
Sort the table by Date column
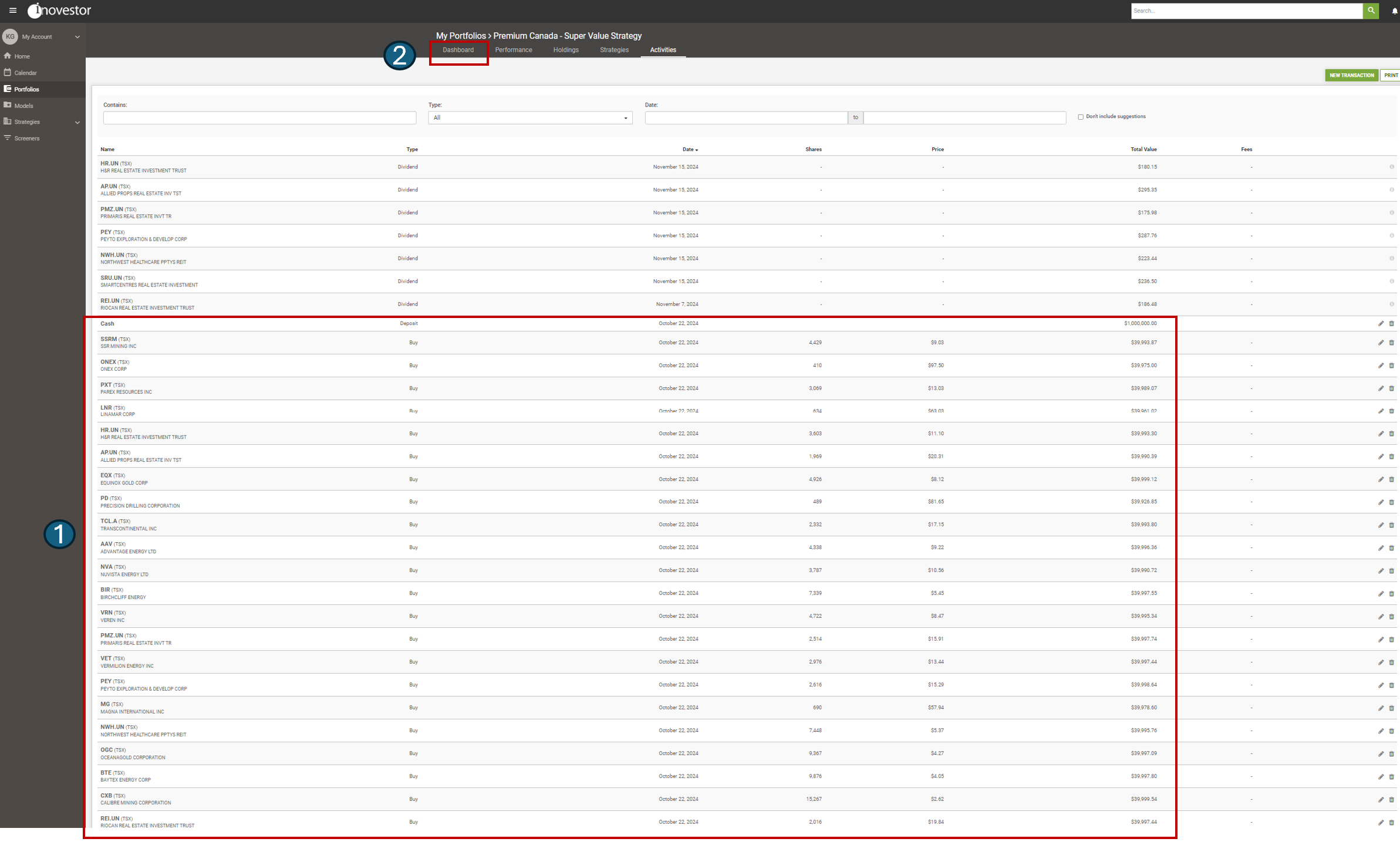click(x=690, y=150)
